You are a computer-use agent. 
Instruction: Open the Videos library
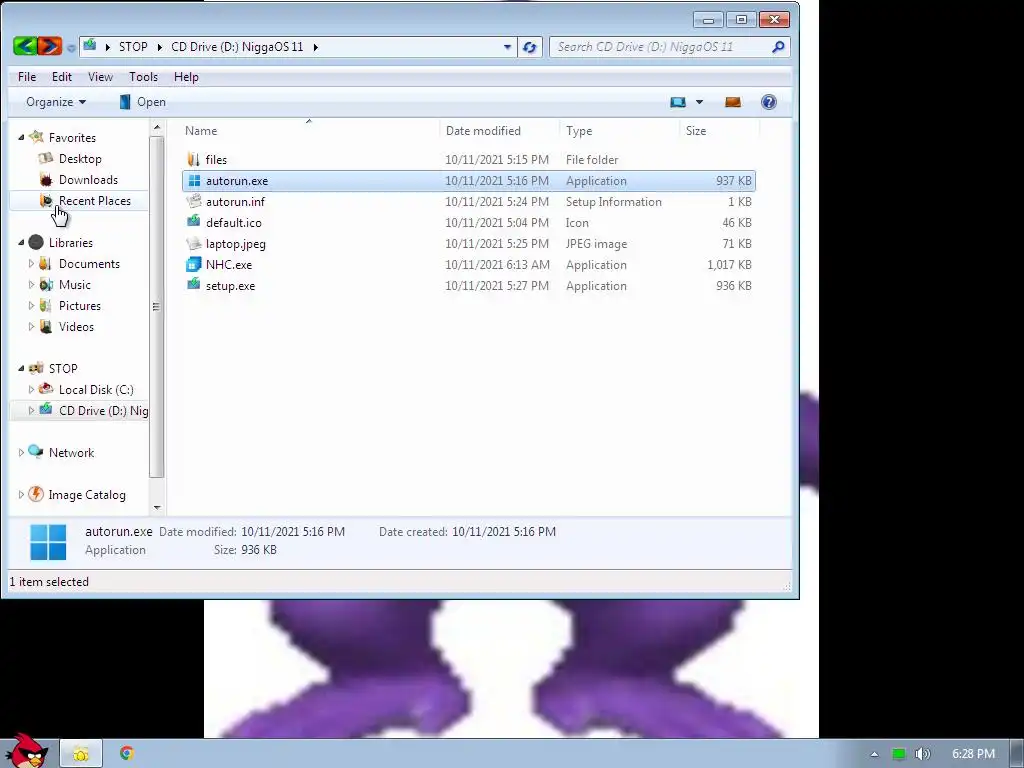(x=76, y=327)
